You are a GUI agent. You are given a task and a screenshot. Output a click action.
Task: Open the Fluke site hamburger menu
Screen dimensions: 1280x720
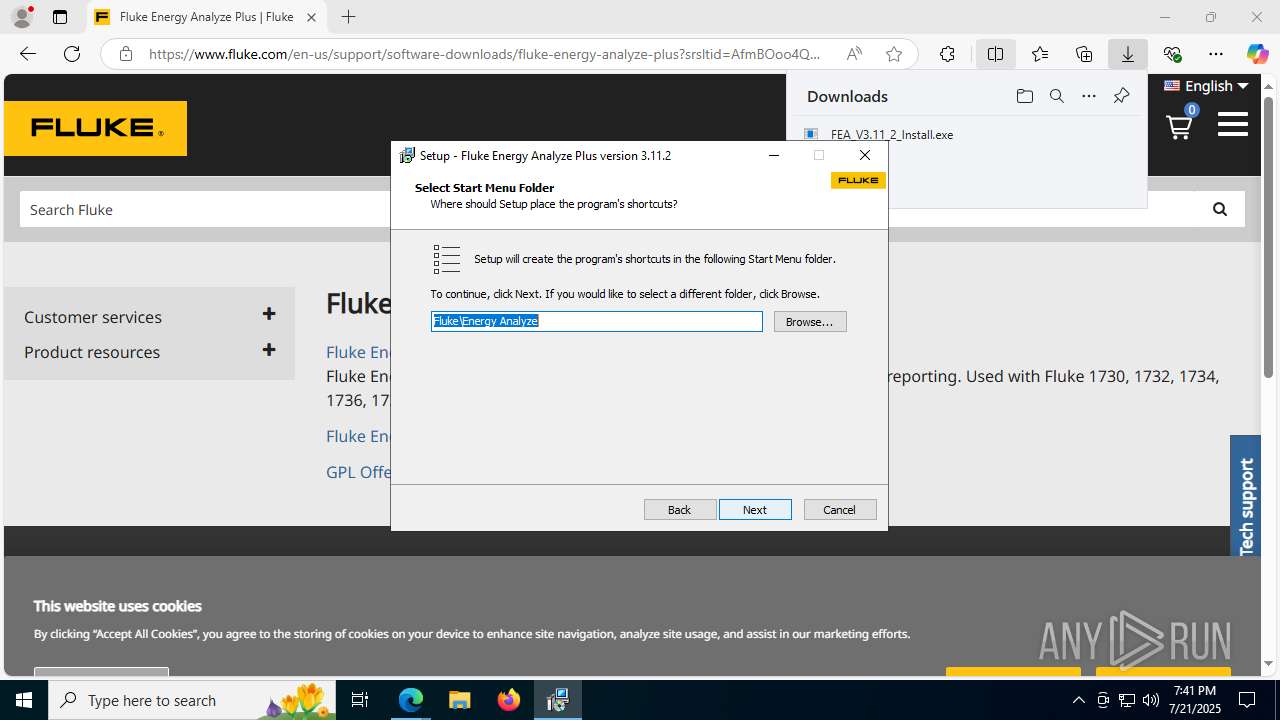coord(1233,124)
